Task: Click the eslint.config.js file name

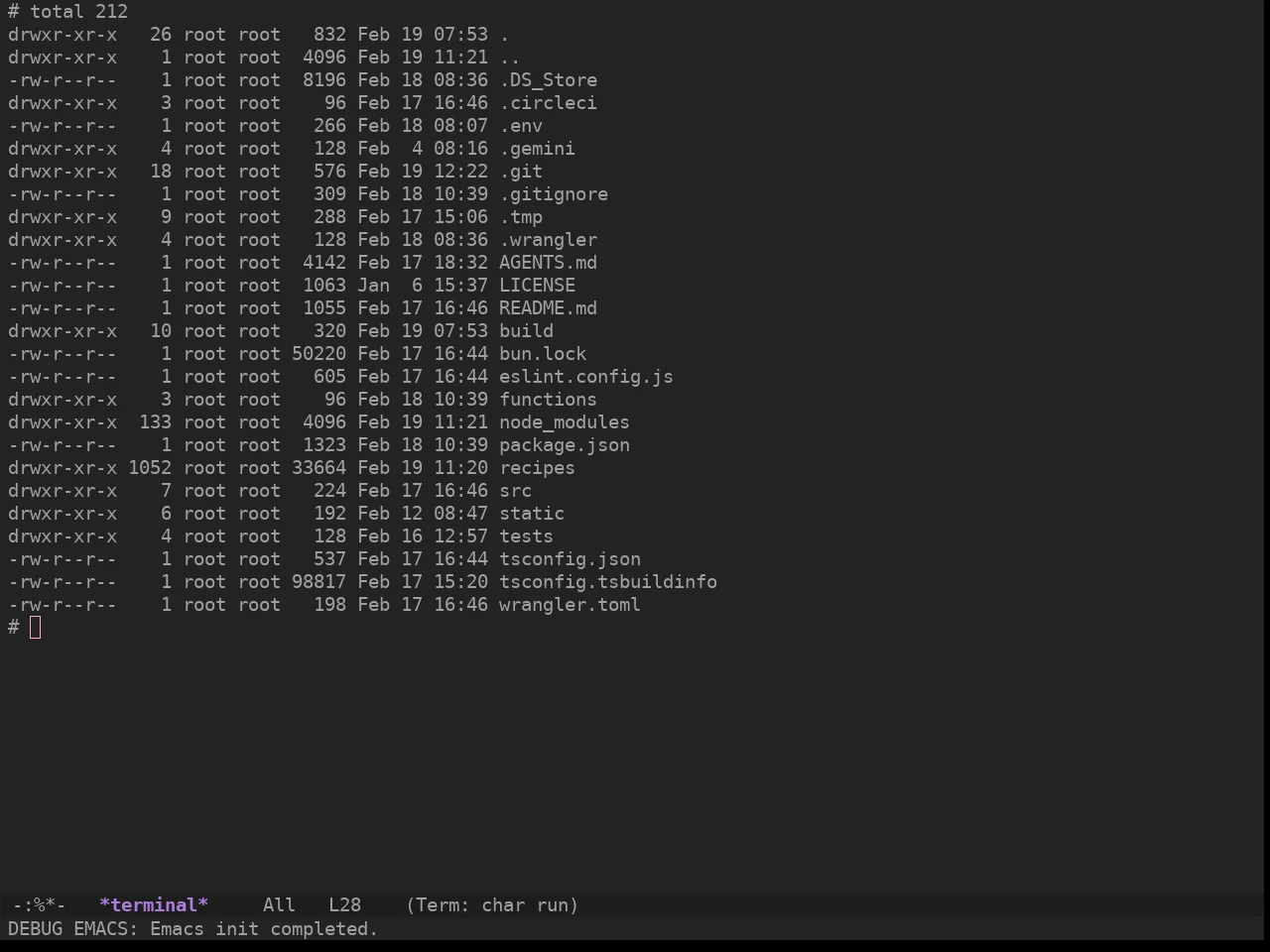Action: tap(586, 377)
